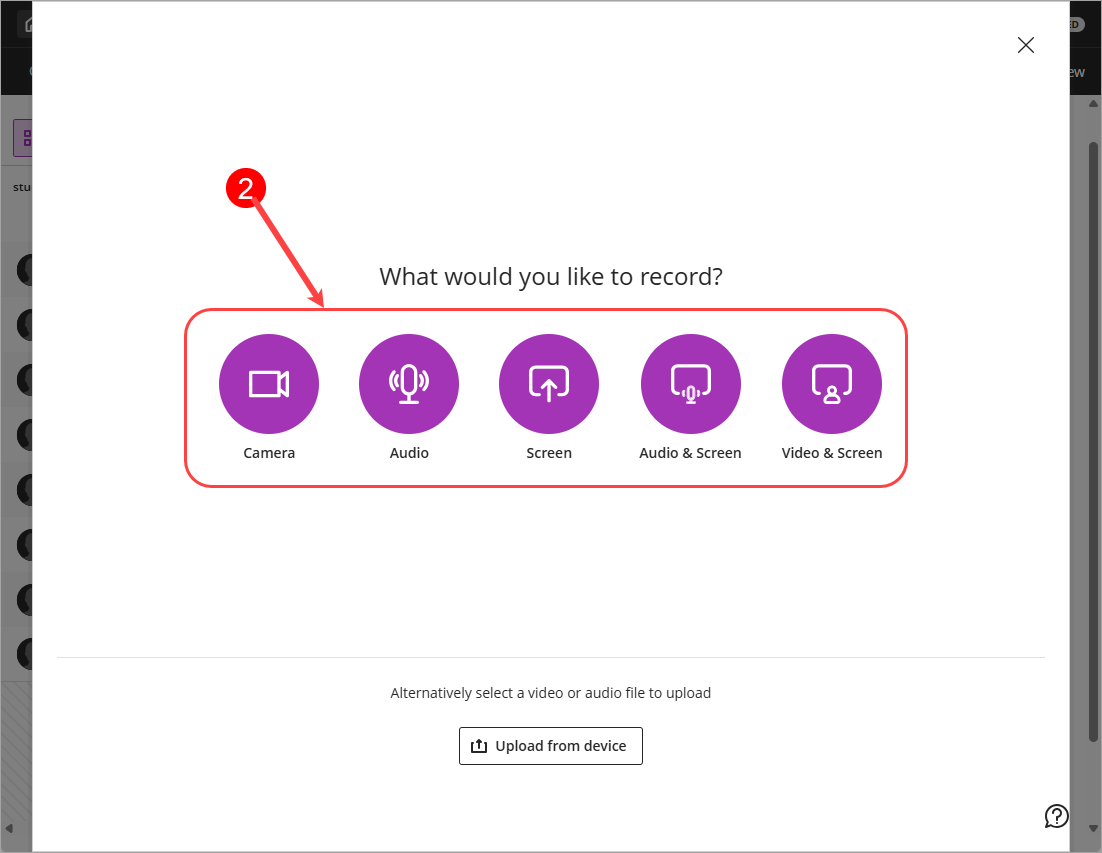The image size is (1102, 853).
Task: Choose the Video & Screen recording icon
Action: (x=831, y=384)
